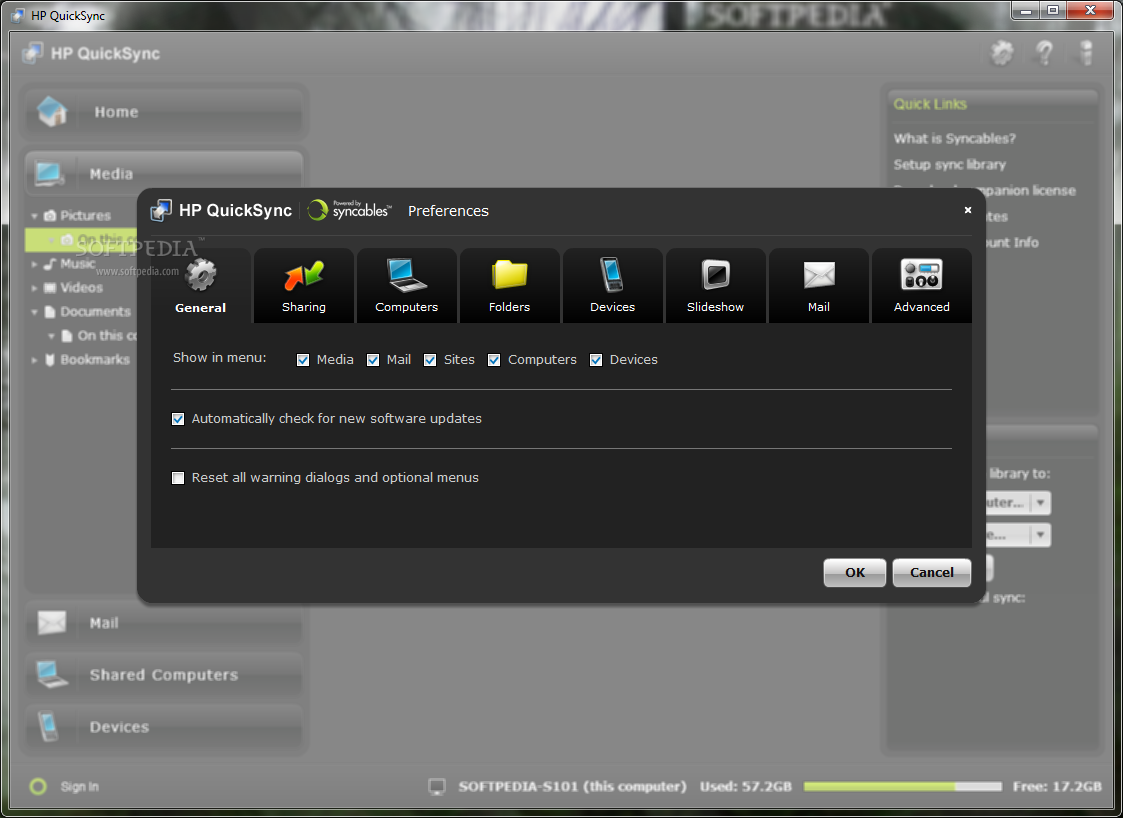Open the Home section in sidebar
This screenshot has width=1123, height=818.
163,112
